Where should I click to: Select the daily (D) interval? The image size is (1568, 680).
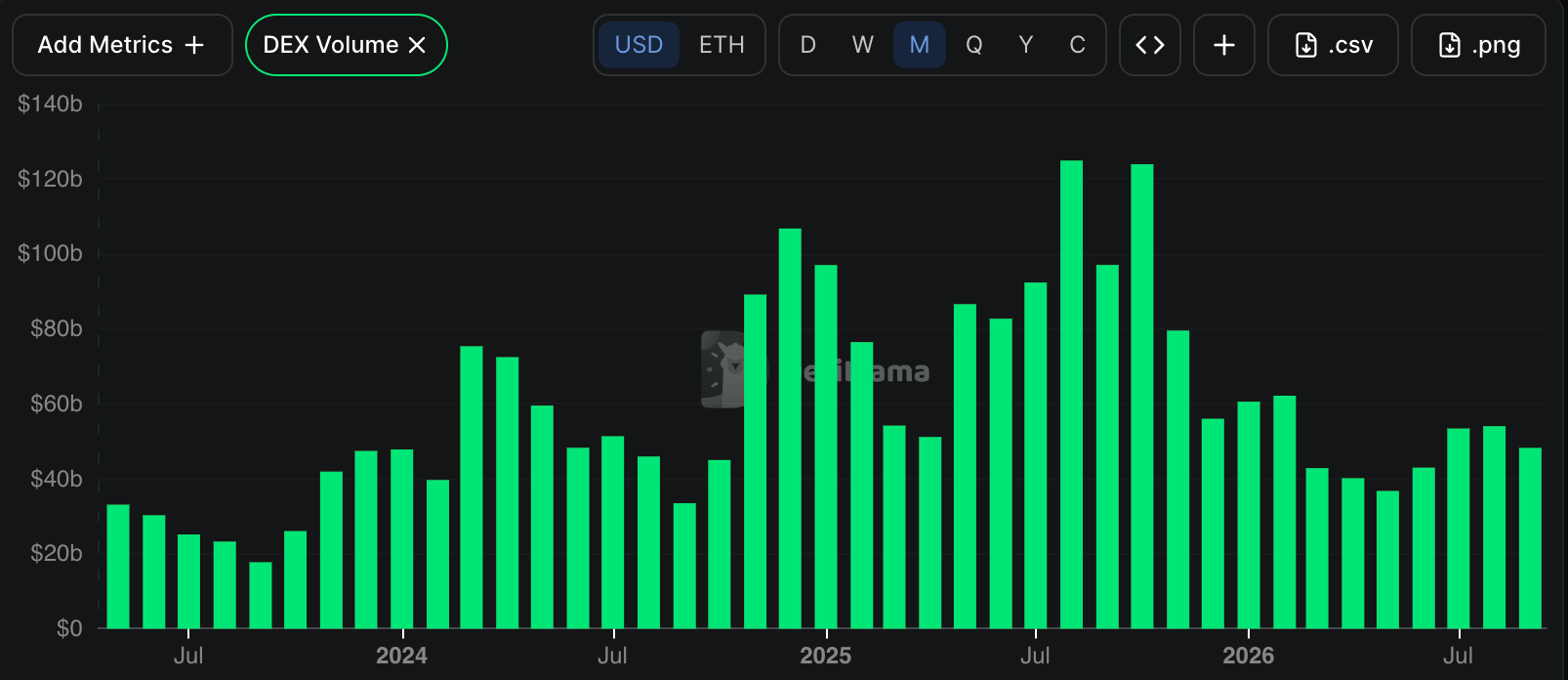click(x=807, y=45)
